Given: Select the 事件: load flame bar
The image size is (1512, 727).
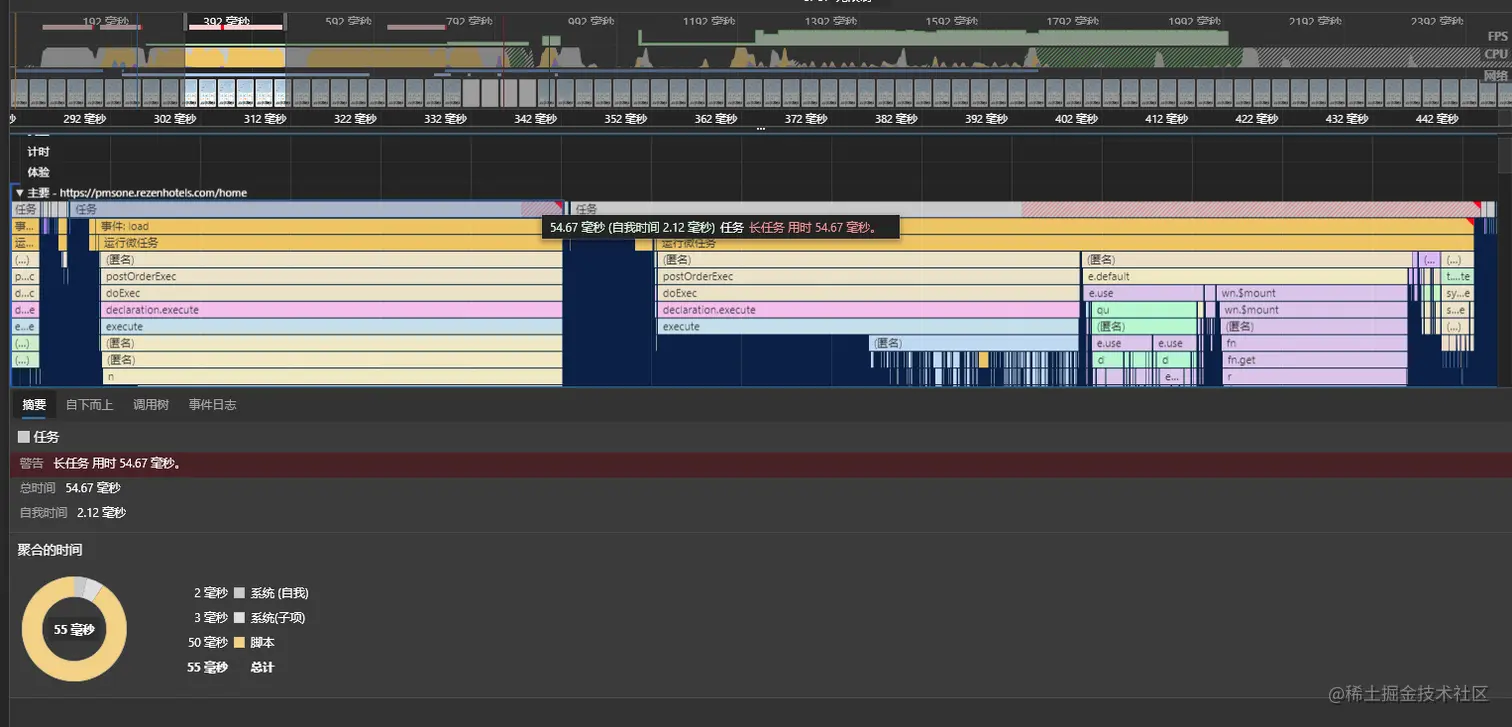Looking at the screenshot, I should (331, 226).
